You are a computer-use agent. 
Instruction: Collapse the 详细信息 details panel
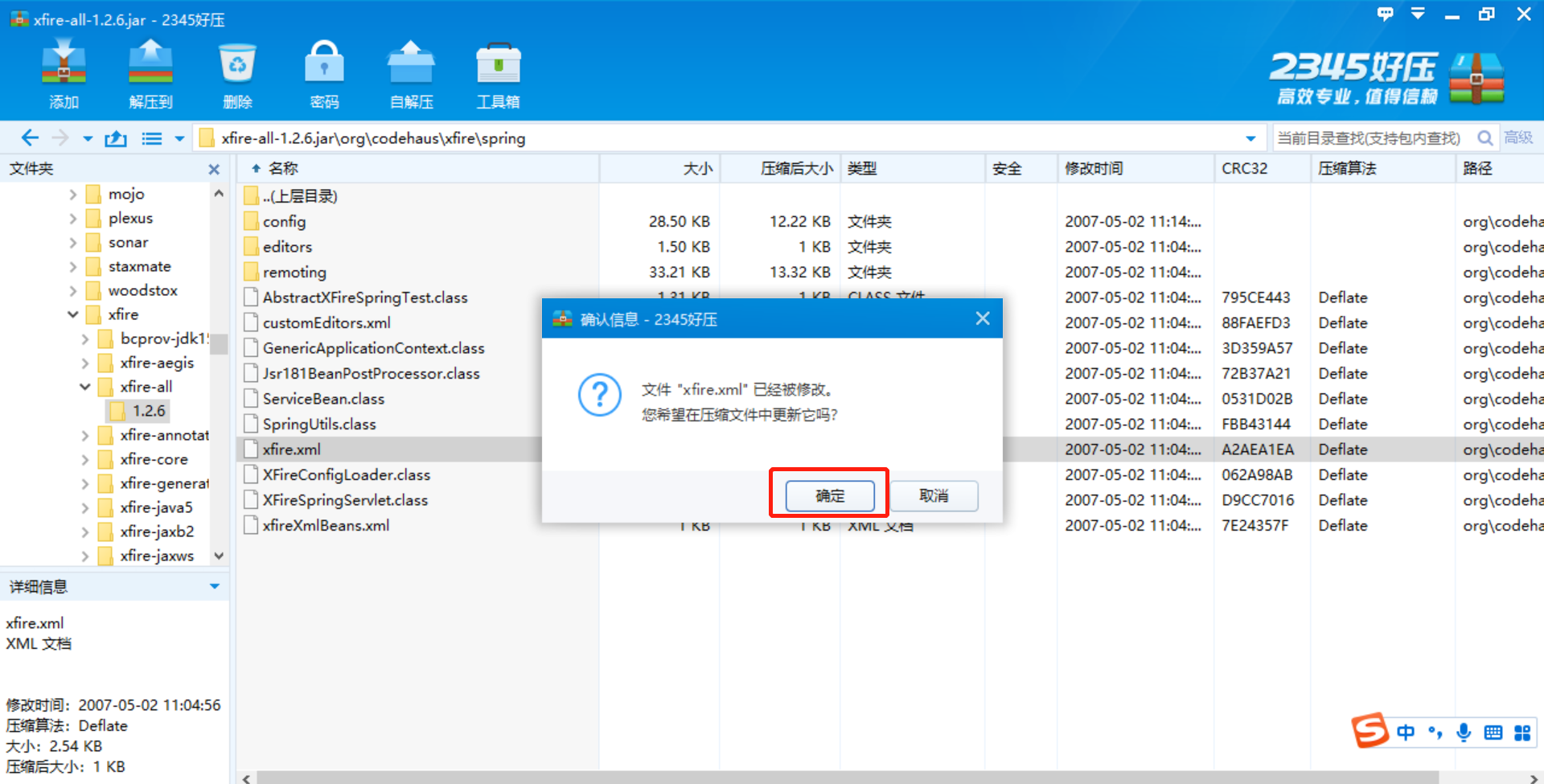214,586
